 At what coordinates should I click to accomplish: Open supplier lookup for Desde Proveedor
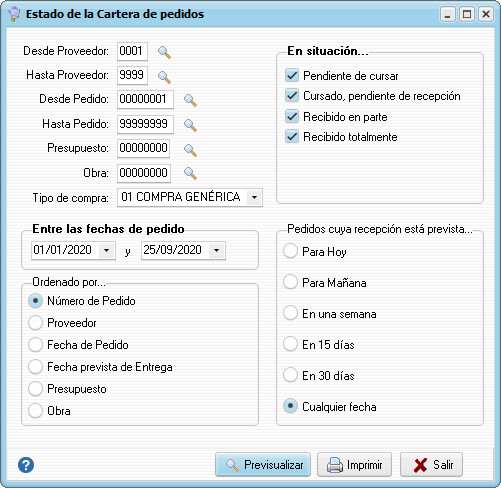click(164, 52)
